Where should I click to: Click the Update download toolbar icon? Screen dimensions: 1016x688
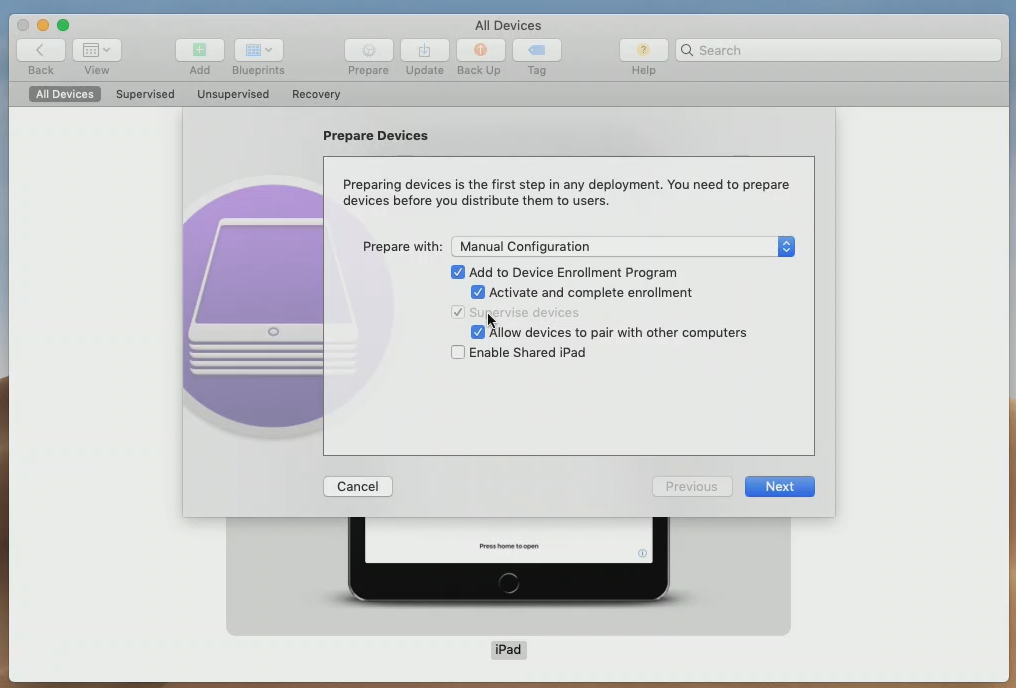click(x=424, y=50)
